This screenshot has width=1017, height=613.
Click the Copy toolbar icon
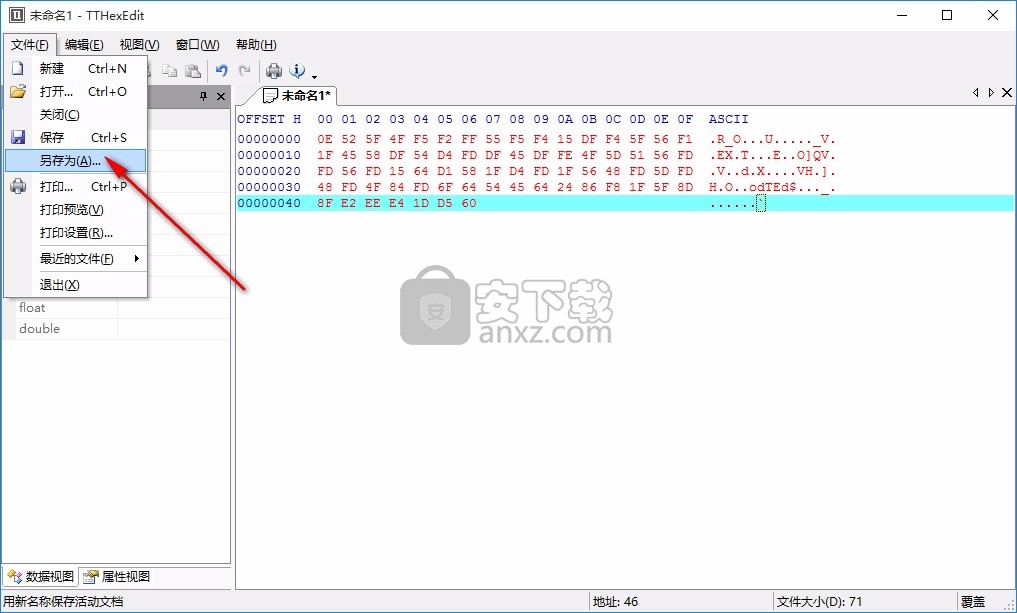[169, 71]
